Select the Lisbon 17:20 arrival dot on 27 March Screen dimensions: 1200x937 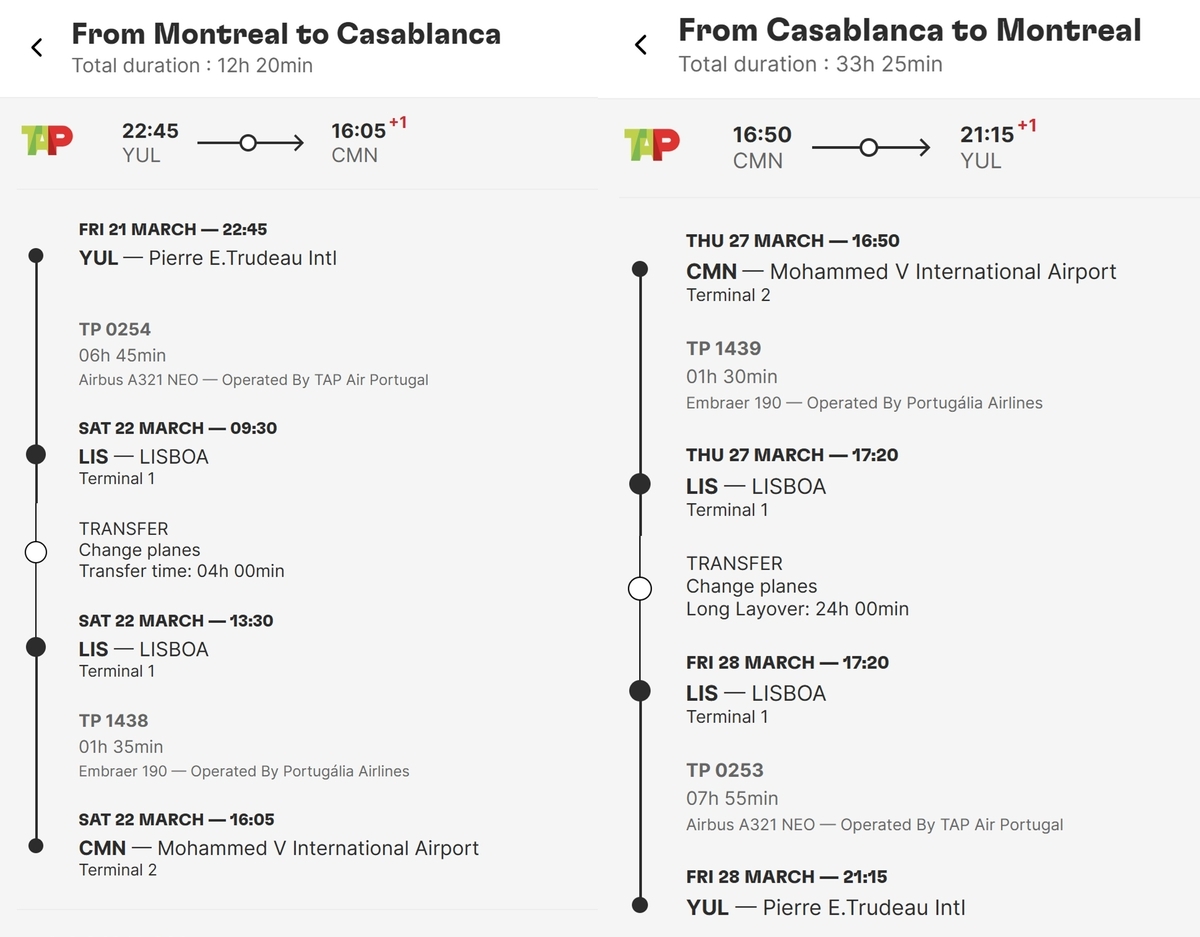[x=640, y=485]
